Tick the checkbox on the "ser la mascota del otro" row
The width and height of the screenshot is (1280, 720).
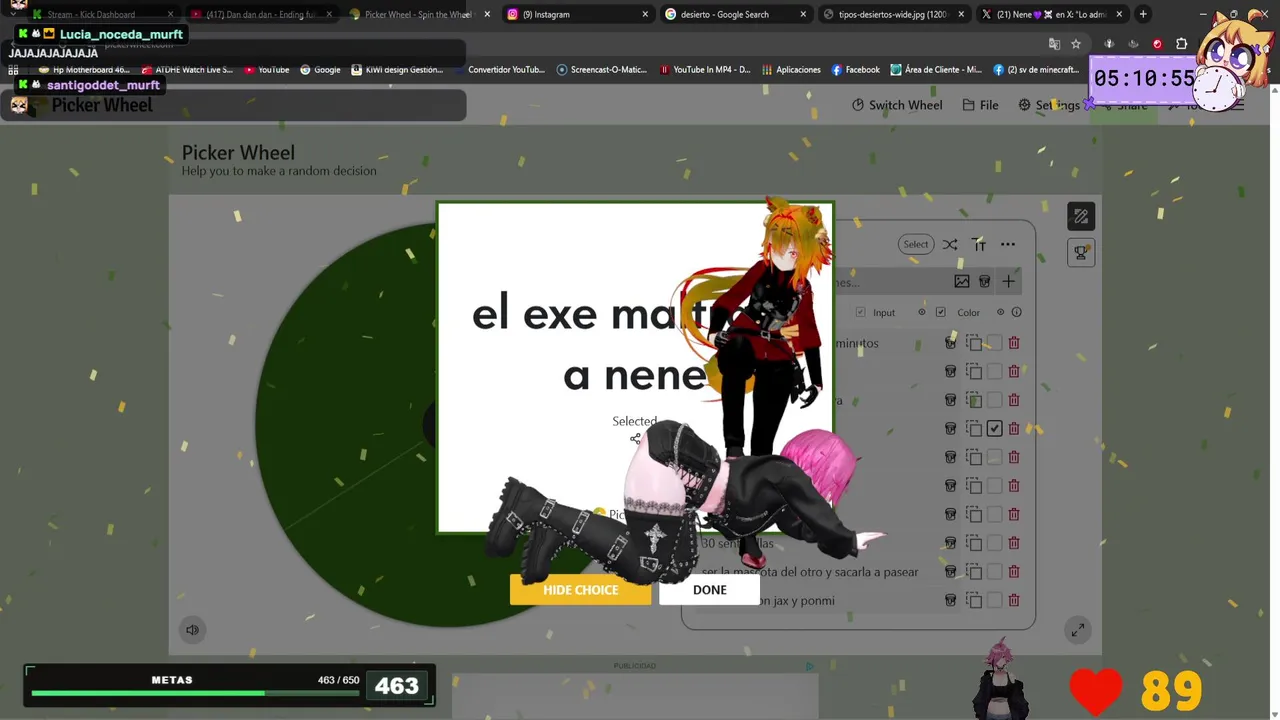(994, 571)
